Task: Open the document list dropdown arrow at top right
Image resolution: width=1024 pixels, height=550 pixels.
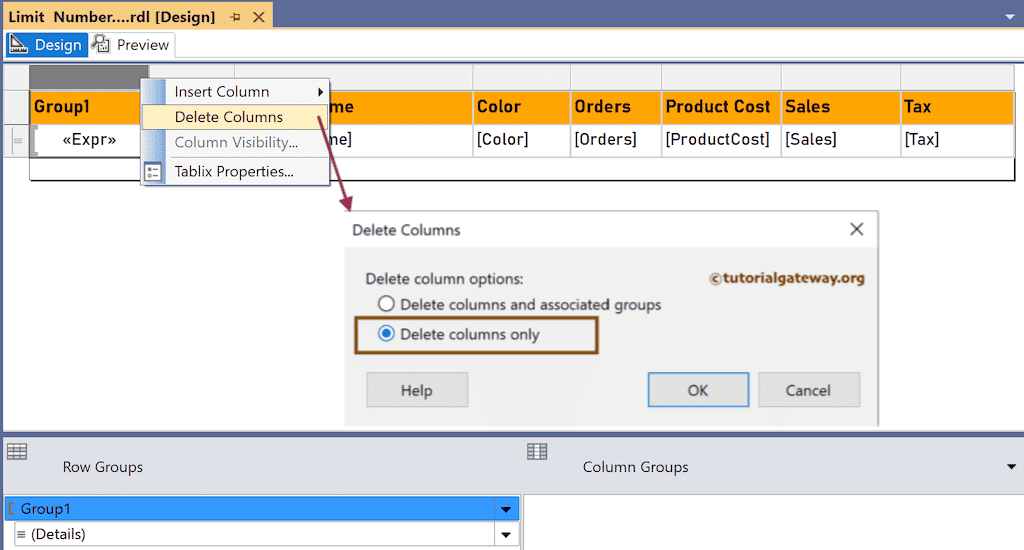Action: (x=1010, y=17)
